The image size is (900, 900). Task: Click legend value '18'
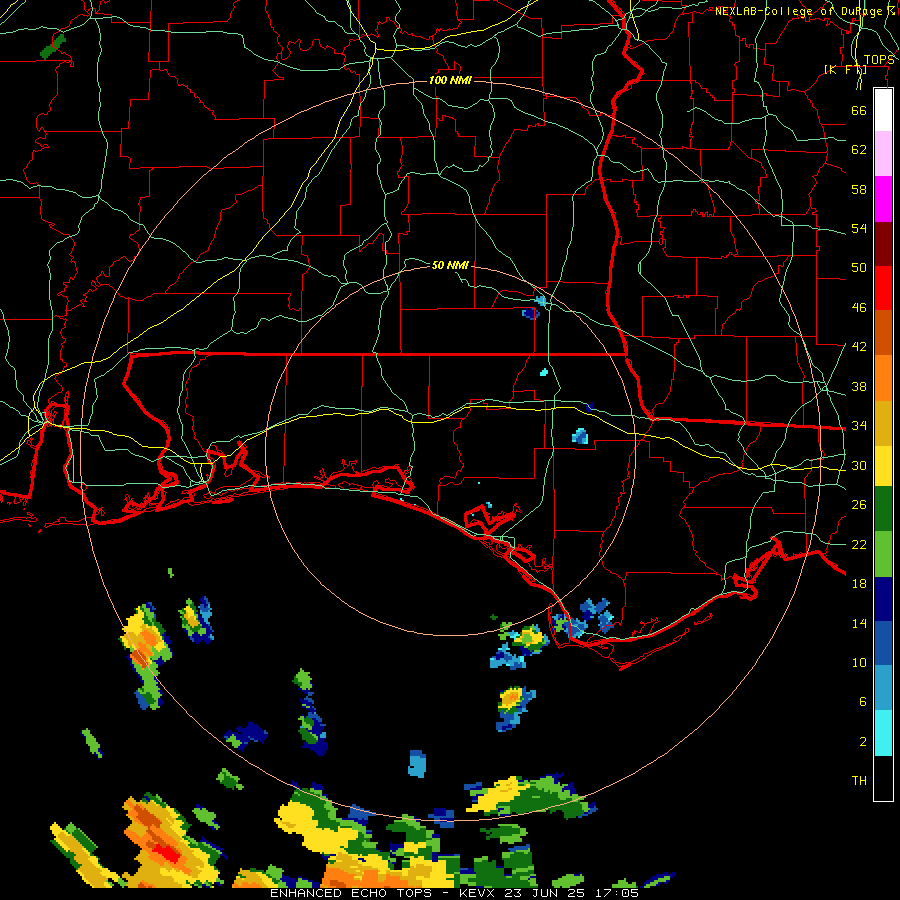click(859, 584)
